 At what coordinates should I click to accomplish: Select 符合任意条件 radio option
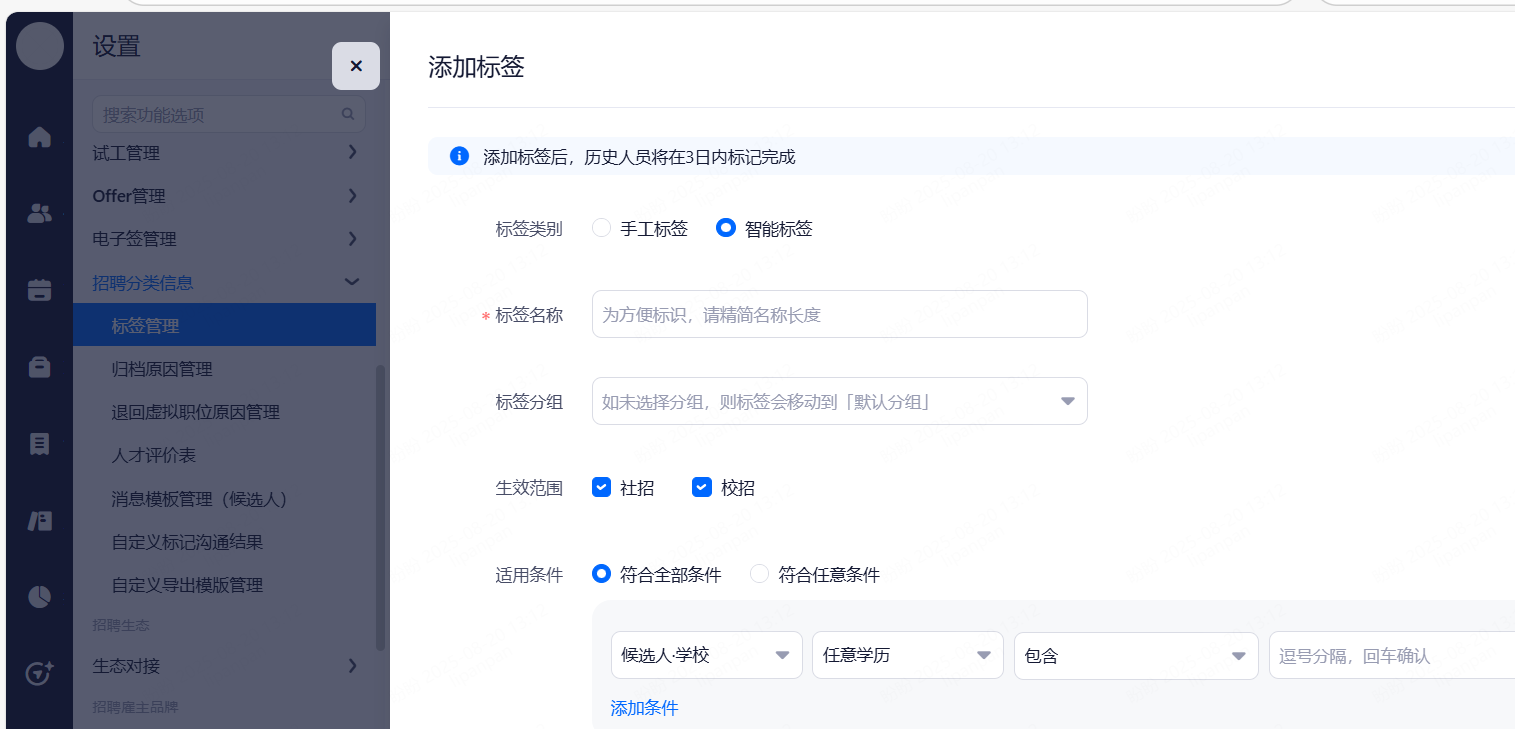click(x=760, y=574)
